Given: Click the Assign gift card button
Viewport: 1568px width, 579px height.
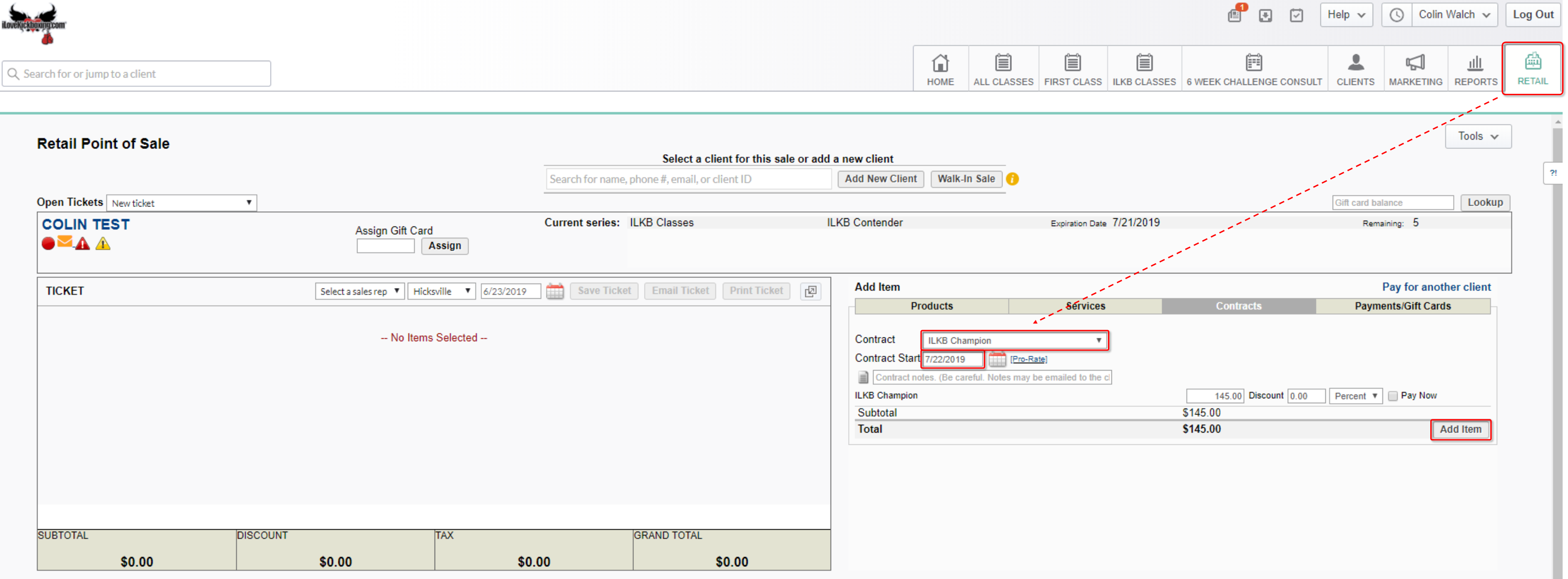Looking at the screenshot, I should click(444, 246).
